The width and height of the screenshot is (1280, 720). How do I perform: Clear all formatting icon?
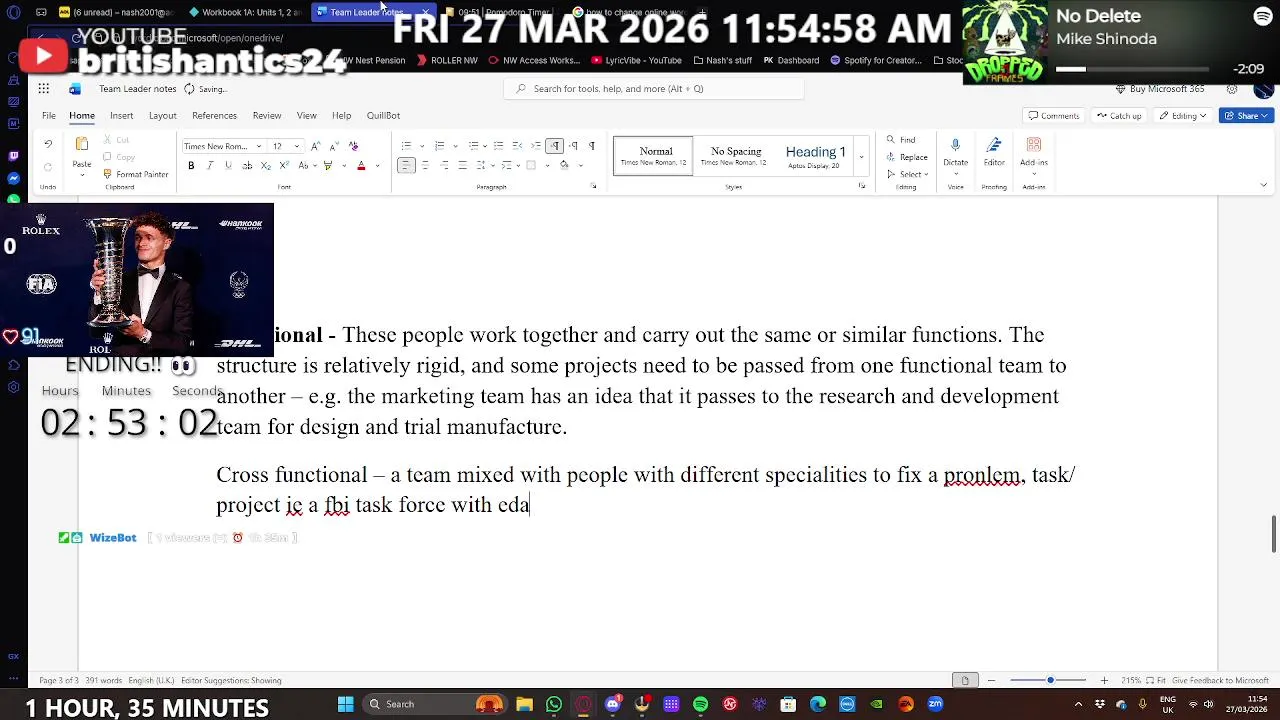[x=353, y=146]
